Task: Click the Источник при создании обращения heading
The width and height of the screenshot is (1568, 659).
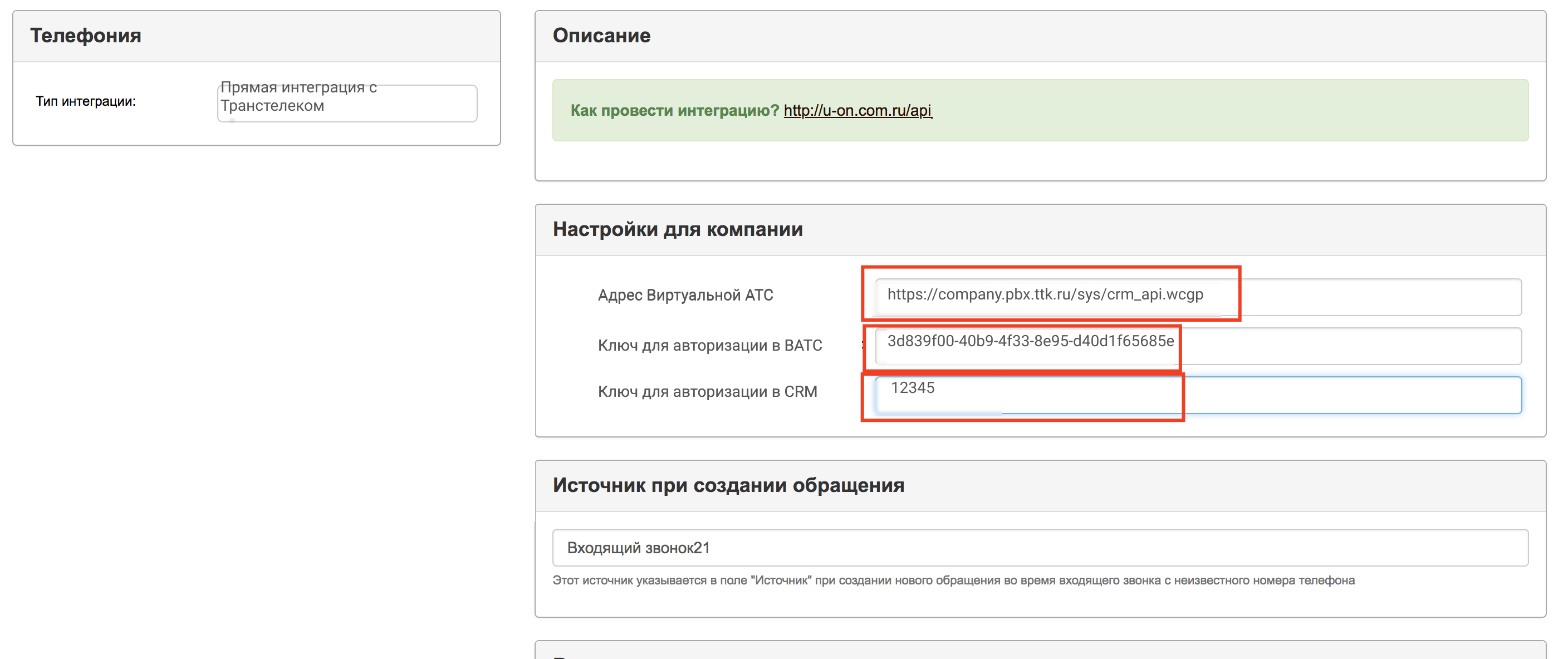Action: coord(728,485)
